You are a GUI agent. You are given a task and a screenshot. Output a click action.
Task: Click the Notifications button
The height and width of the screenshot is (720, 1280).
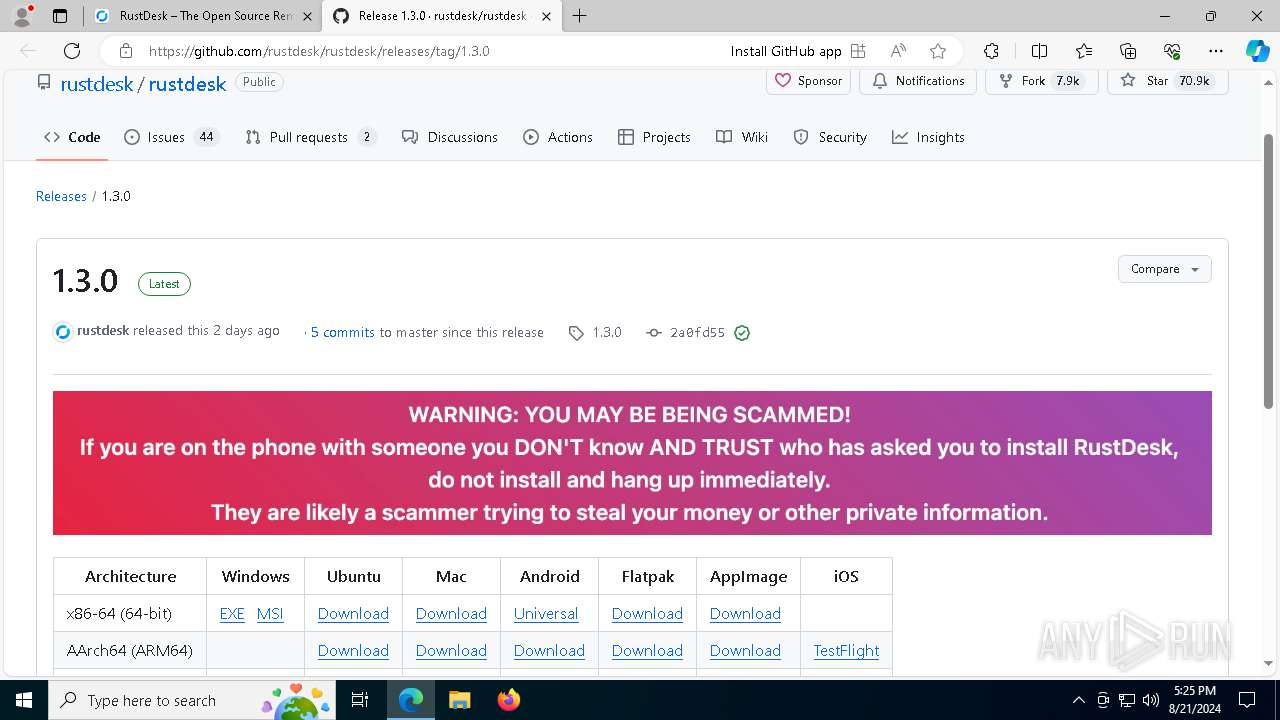918,81
